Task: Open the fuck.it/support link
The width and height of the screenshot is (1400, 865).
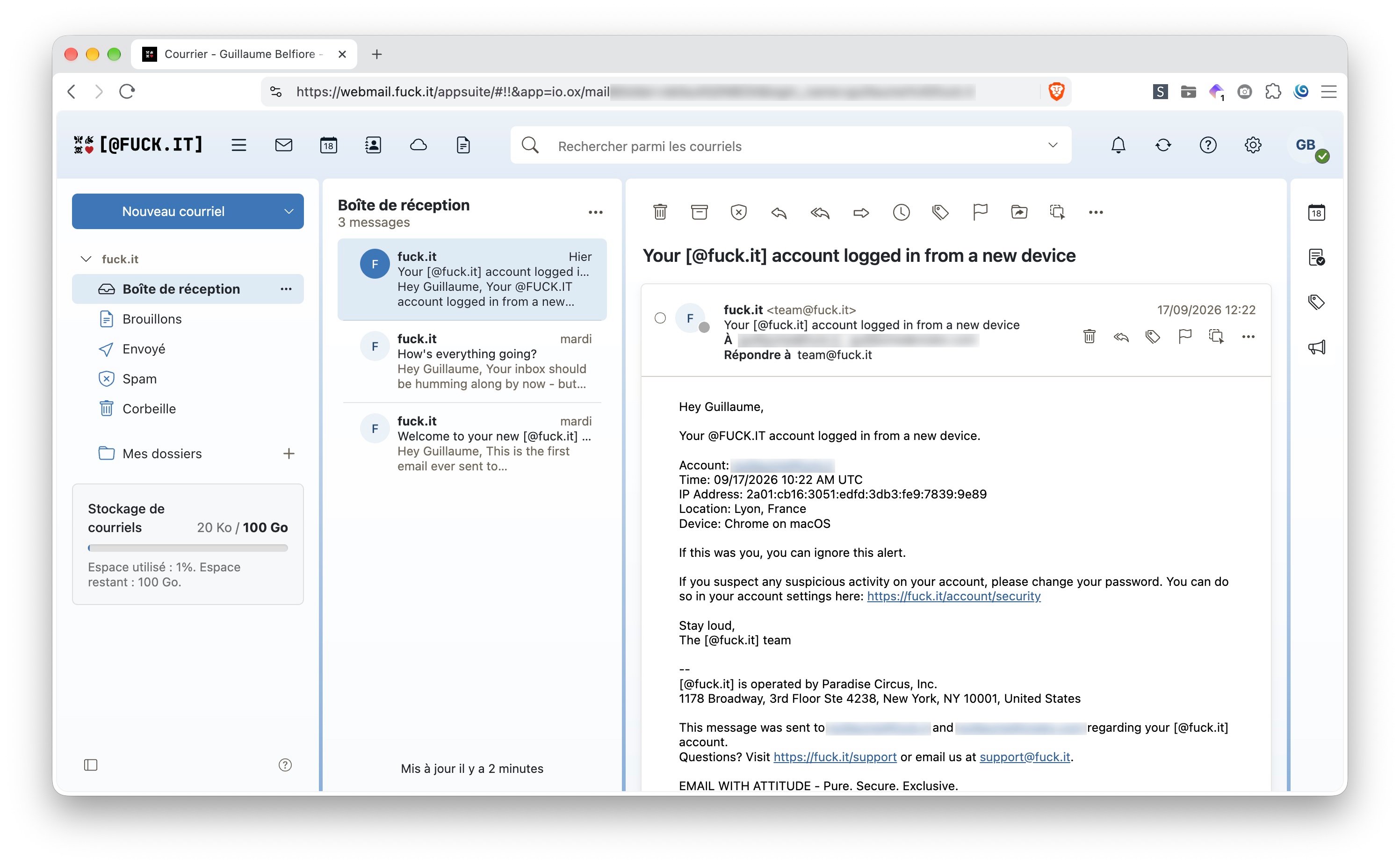Action: pos(835,757)
